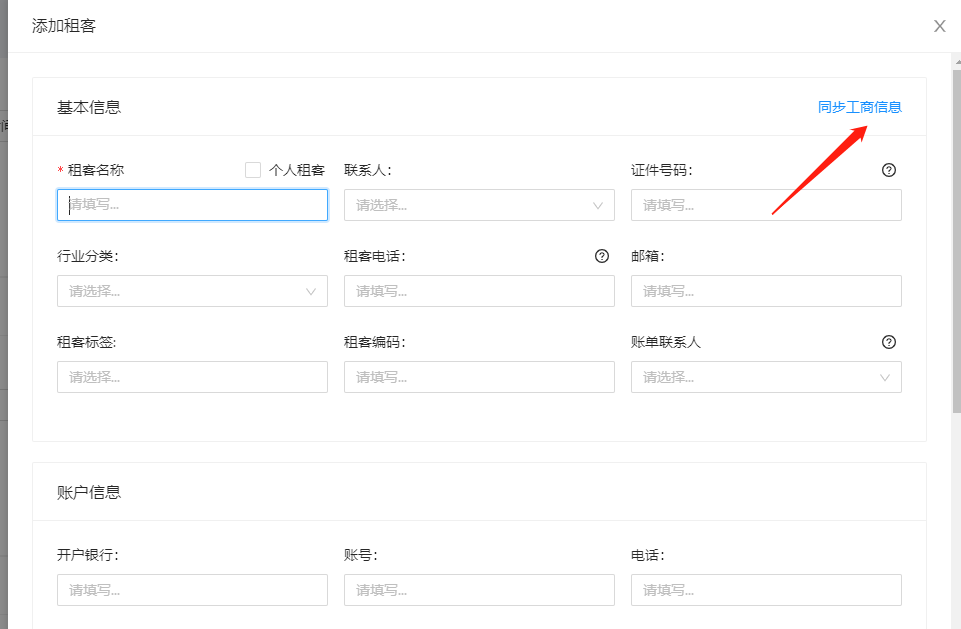Click help icon beside 租客电话

[x=601, y=256]
